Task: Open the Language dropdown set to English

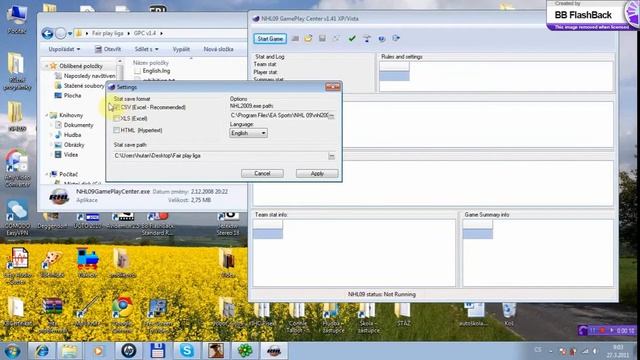Action: click(248, 133)
